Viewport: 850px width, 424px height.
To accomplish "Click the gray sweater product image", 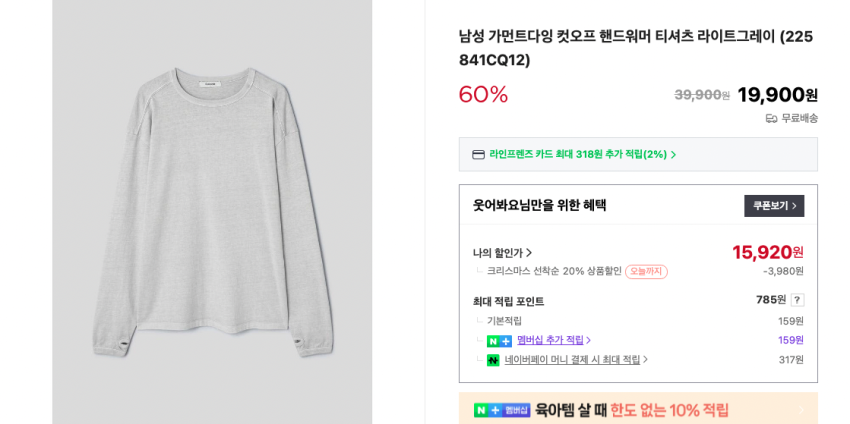I will 212,211.
